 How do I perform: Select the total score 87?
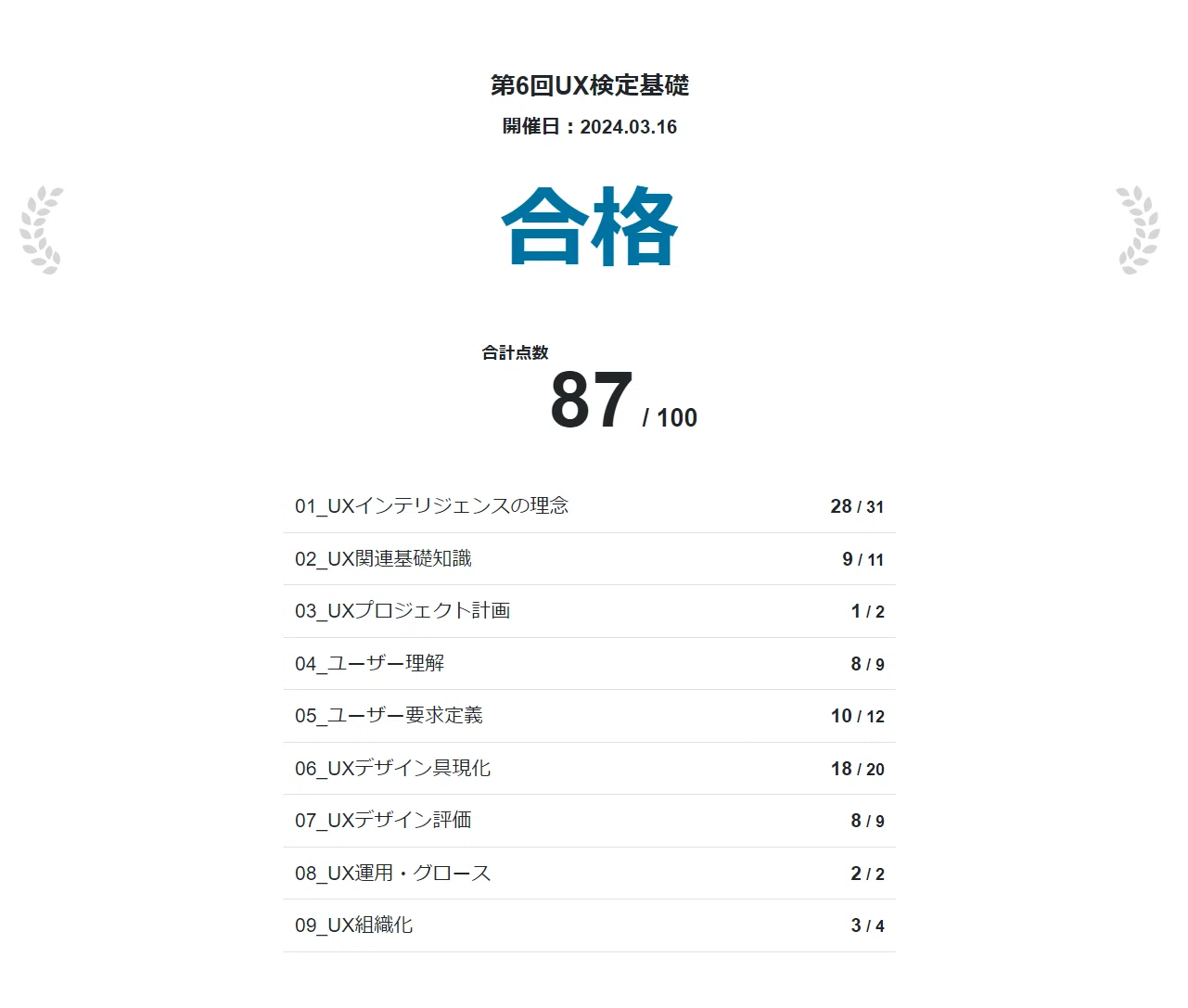click(592, 401)
